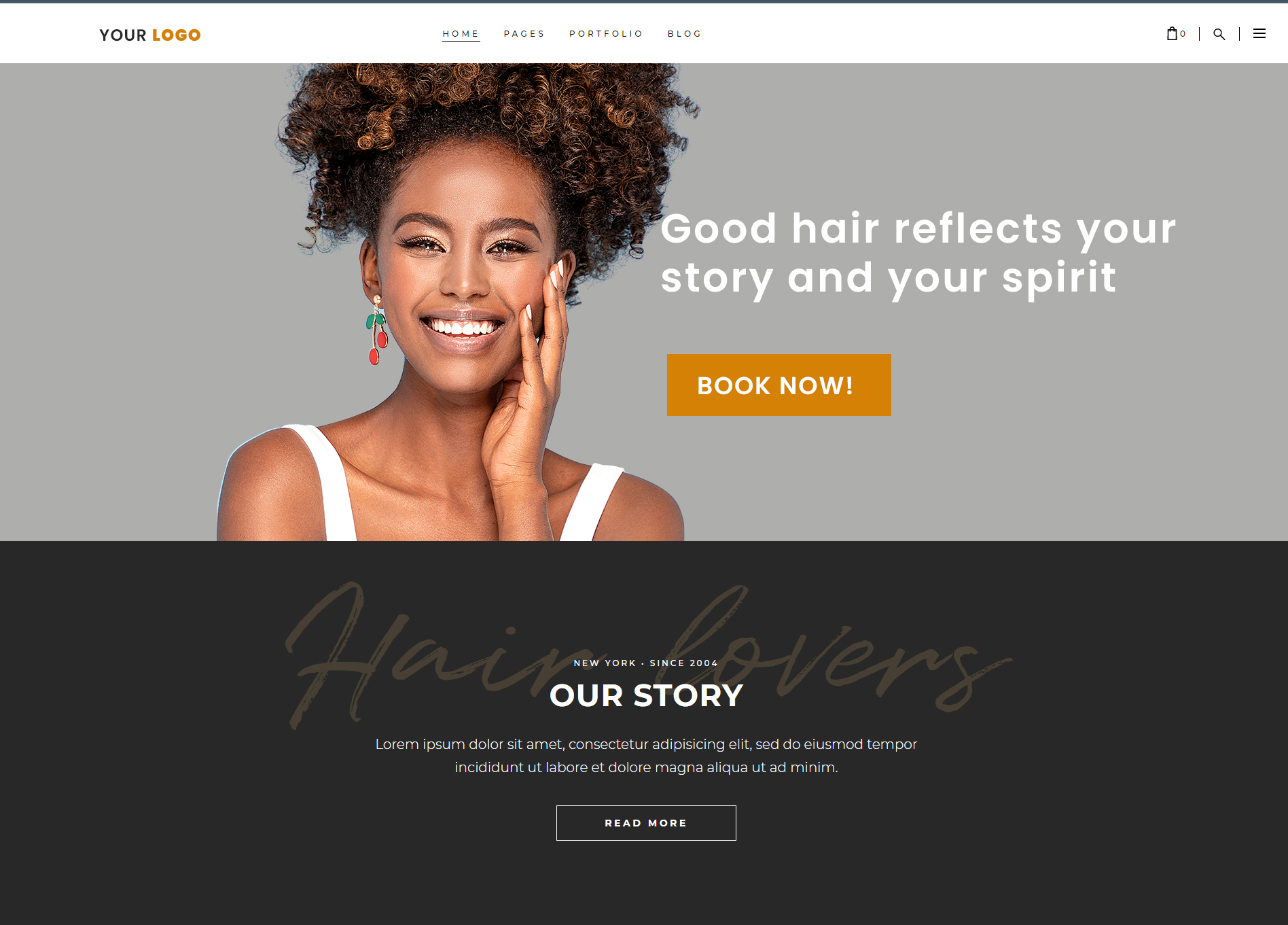Click the cart item count number
This screenshot has height=925, width=1288.
[x=1183, y=34]
